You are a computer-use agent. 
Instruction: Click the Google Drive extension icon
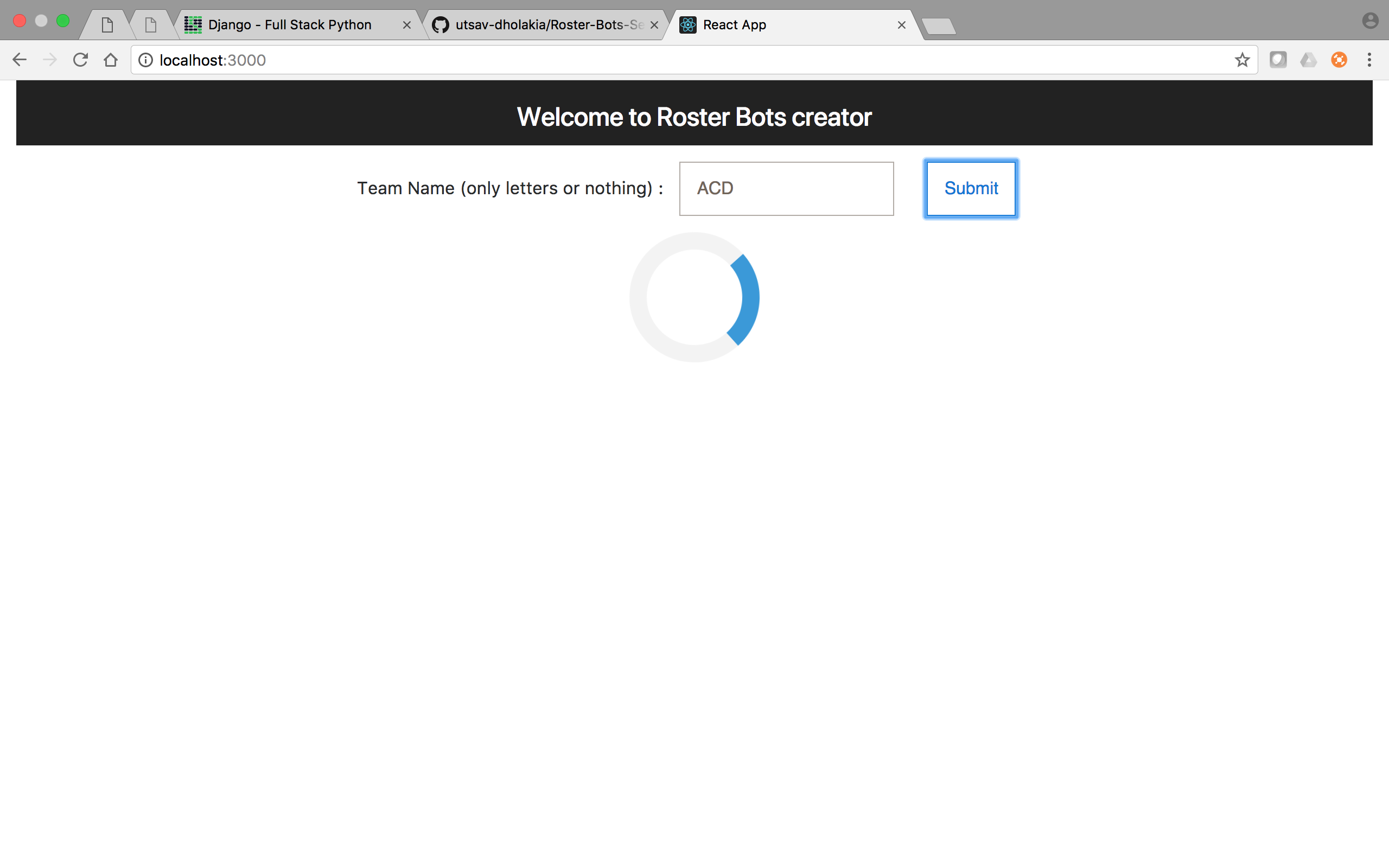tap(1309, 59)
